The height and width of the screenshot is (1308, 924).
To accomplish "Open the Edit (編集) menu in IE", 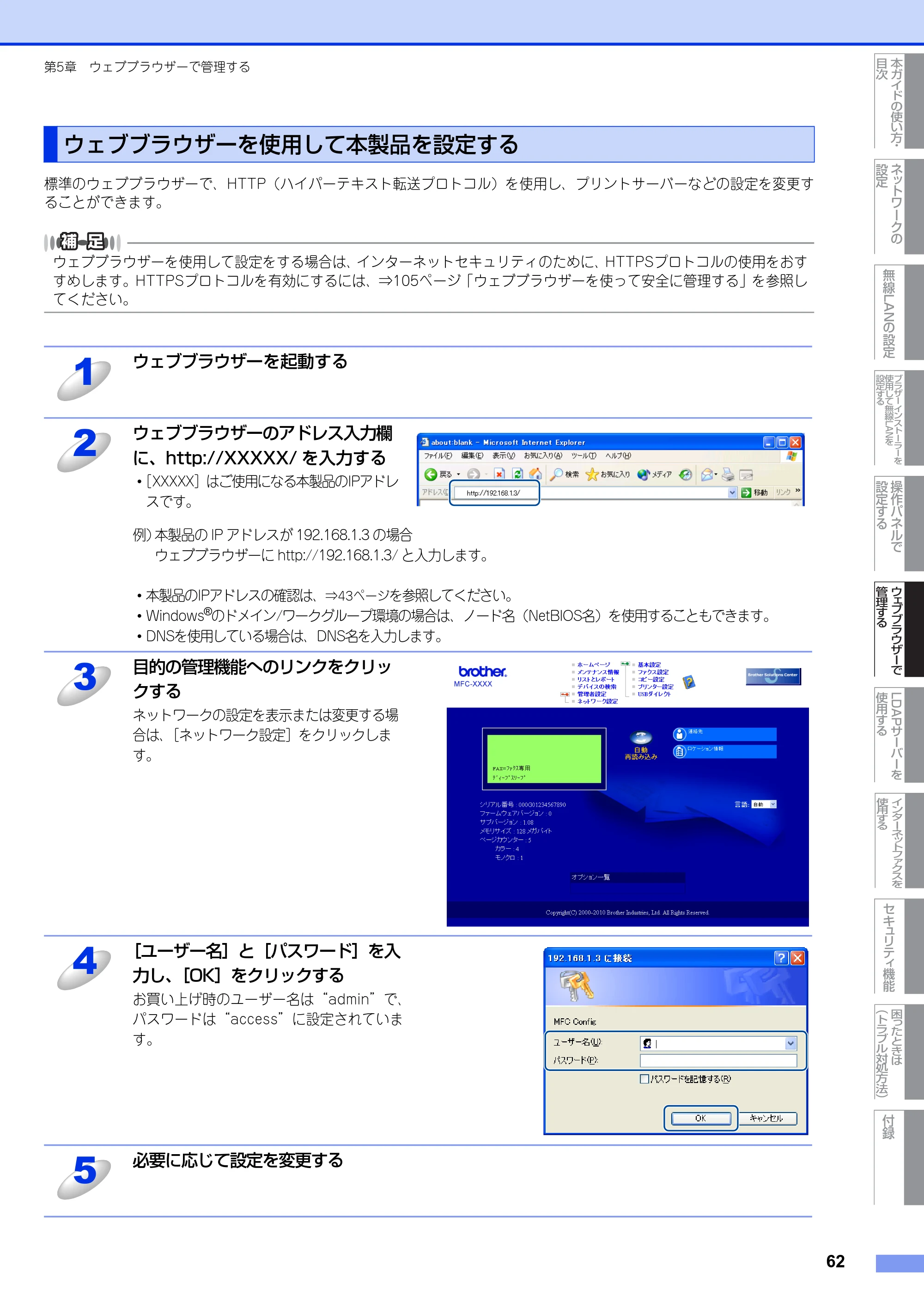I will pyautogui.click(x=472, y=455).
